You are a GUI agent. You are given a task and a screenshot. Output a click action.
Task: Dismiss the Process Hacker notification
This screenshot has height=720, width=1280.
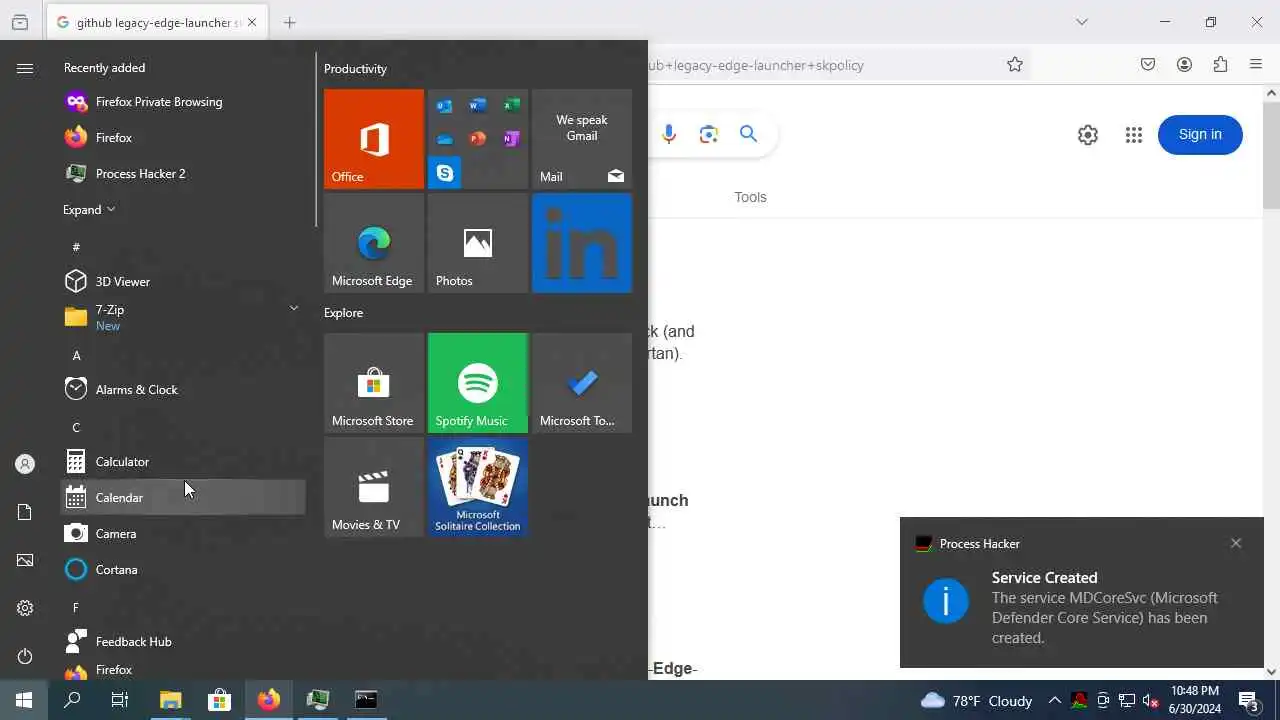coord(1236,543)
